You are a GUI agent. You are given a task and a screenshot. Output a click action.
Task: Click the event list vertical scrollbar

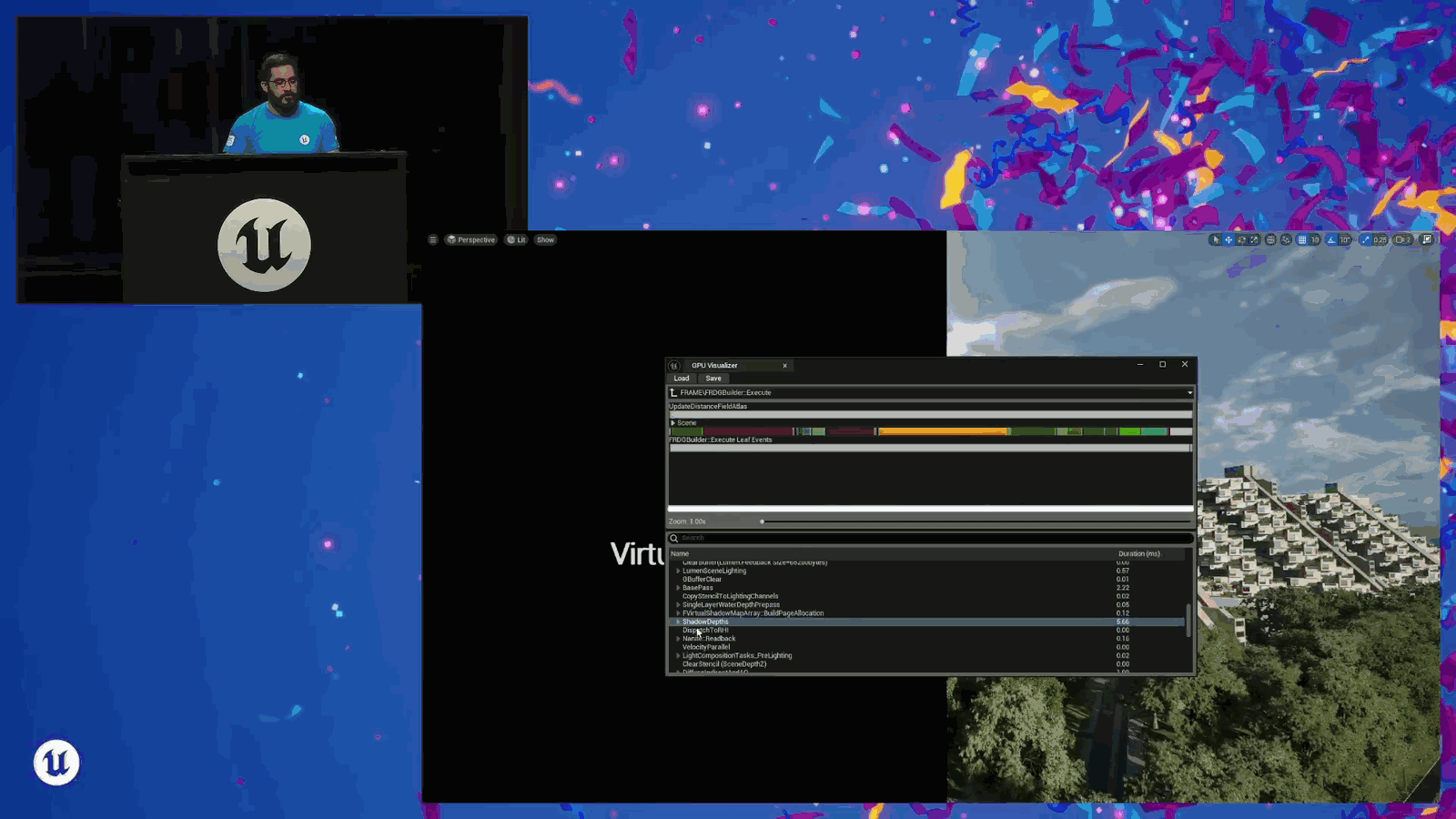point(1188,620)
